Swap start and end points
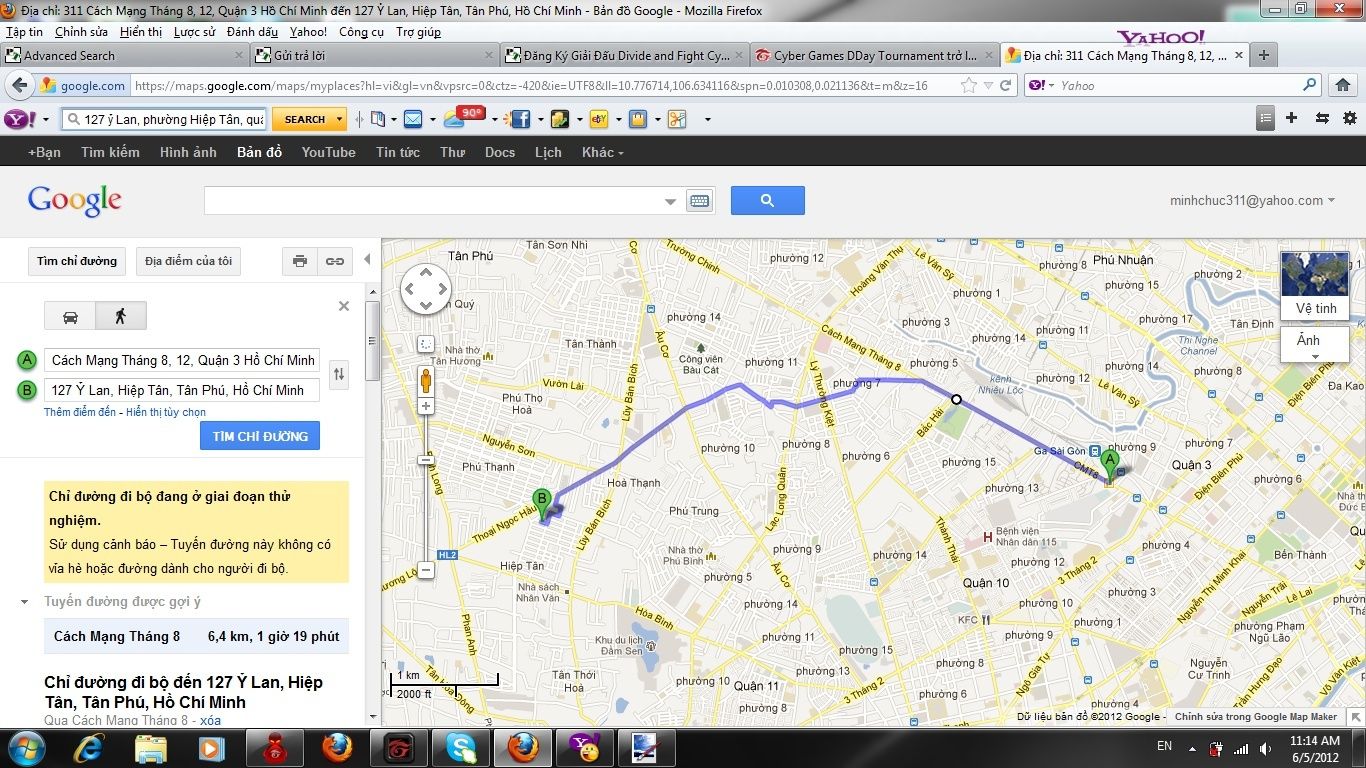1366x768 pixels. 340,374
